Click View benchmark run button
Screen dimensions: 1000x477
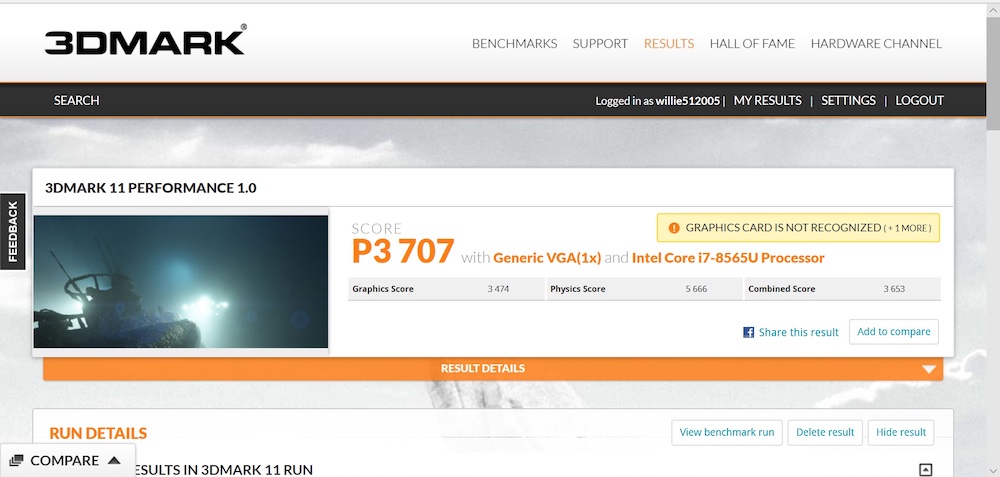pos(727,432)
